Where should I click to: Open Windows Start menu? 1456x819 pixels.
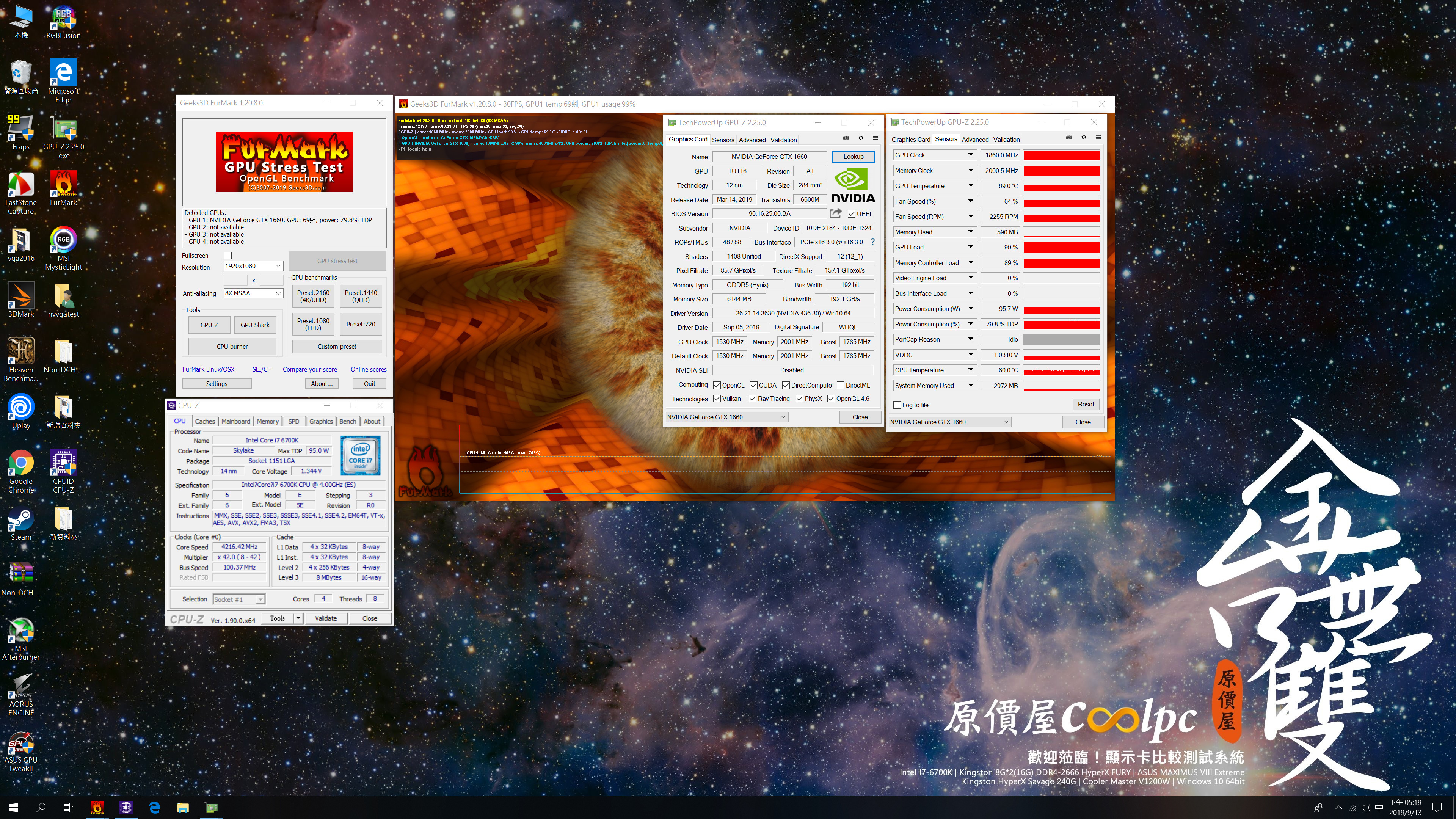point(14,807)
